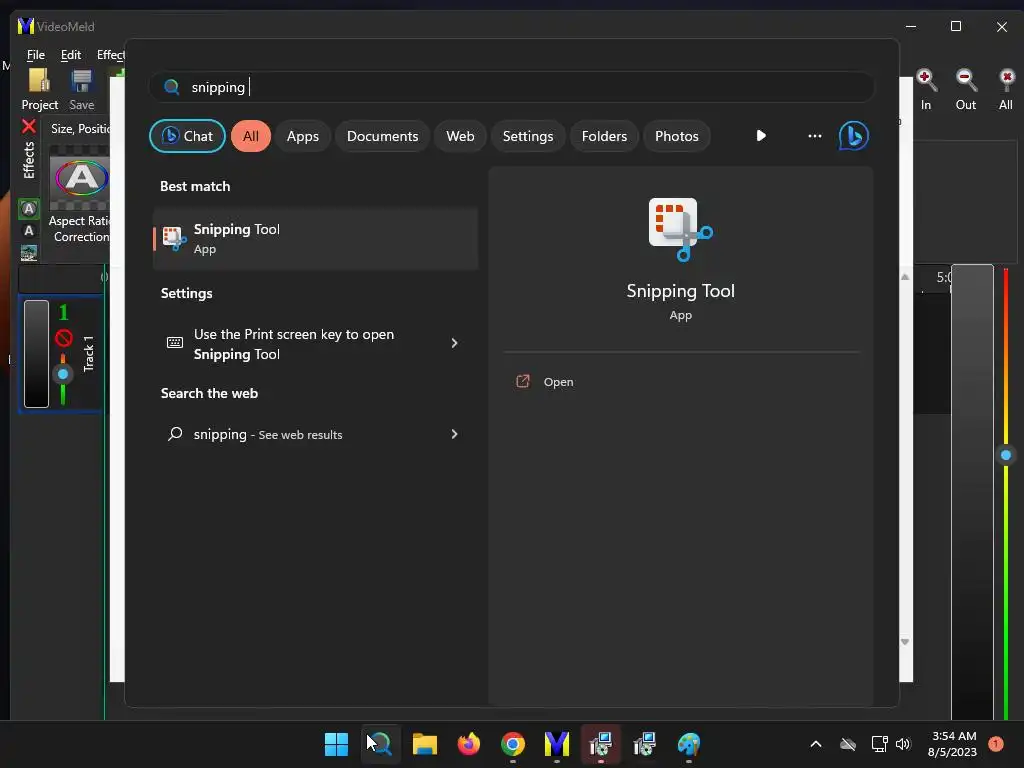Launch Google Chrome from the taskbar
Screen dimensions: 1024x768
coord(513,744)
